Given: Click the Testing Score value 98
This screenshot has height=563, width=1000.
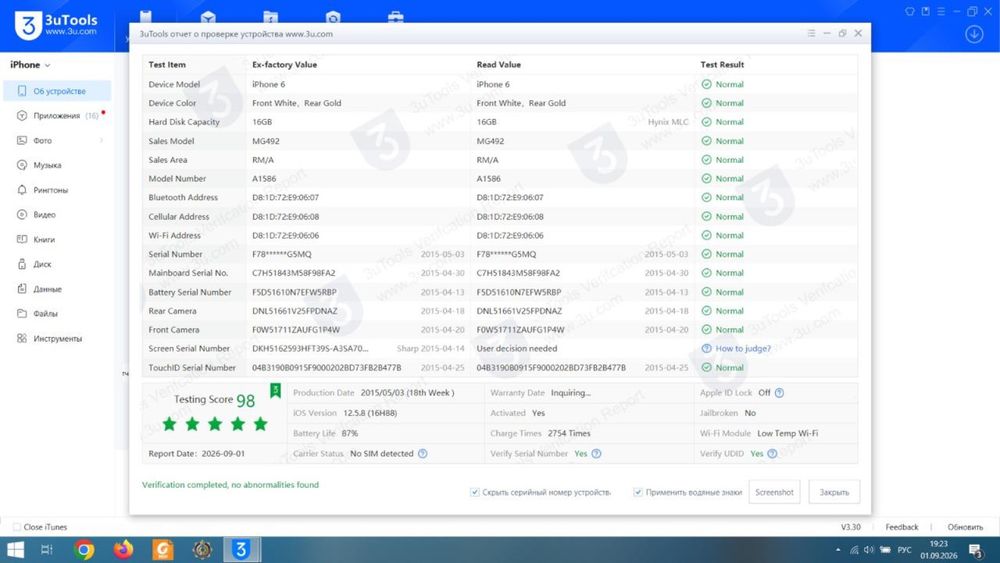Looking at the screenshot, I should (x=246, y=400).
